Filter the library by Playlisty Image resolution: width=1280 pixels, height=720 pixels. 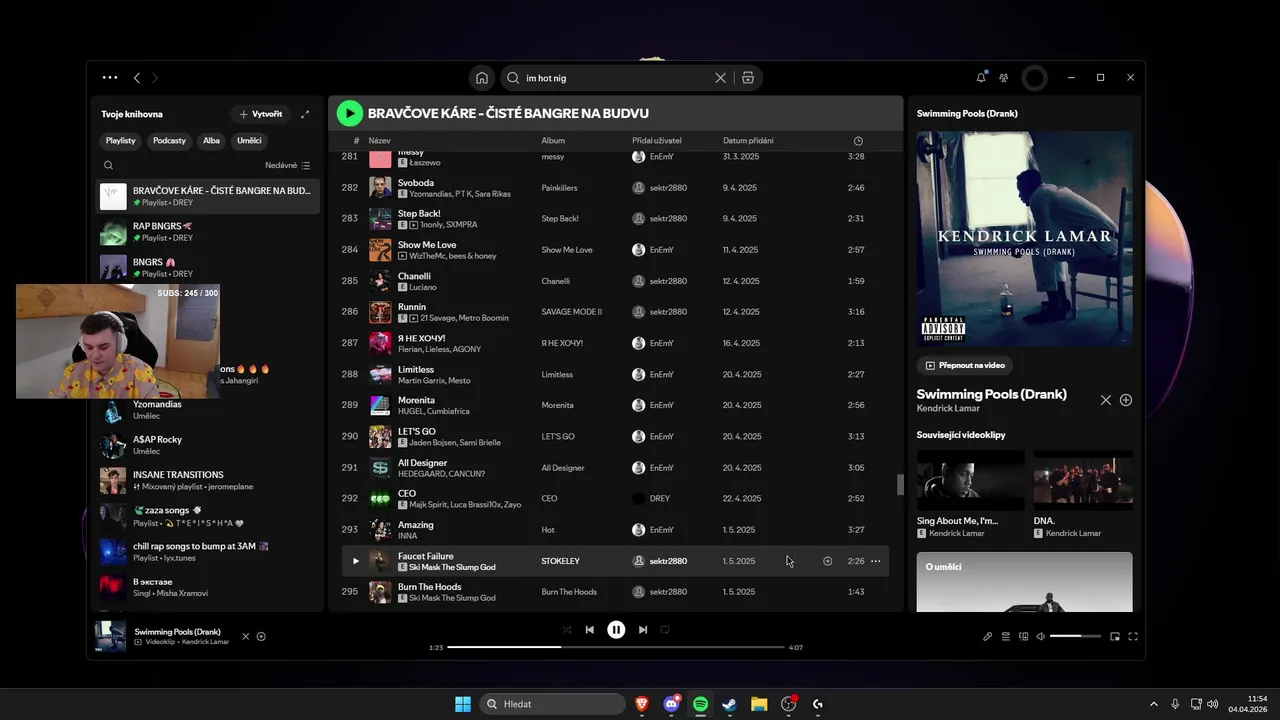121,141
